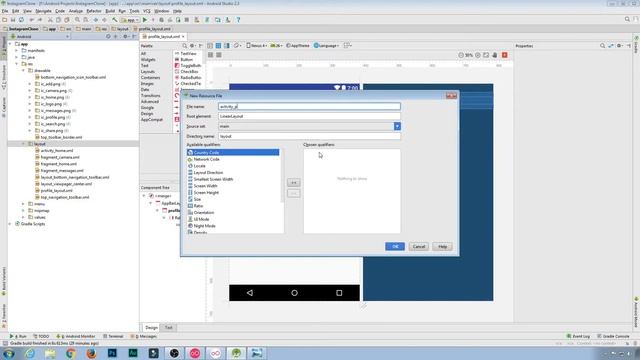Open the File menu
This screenshot has width=640, height=360.
[5, 11]
